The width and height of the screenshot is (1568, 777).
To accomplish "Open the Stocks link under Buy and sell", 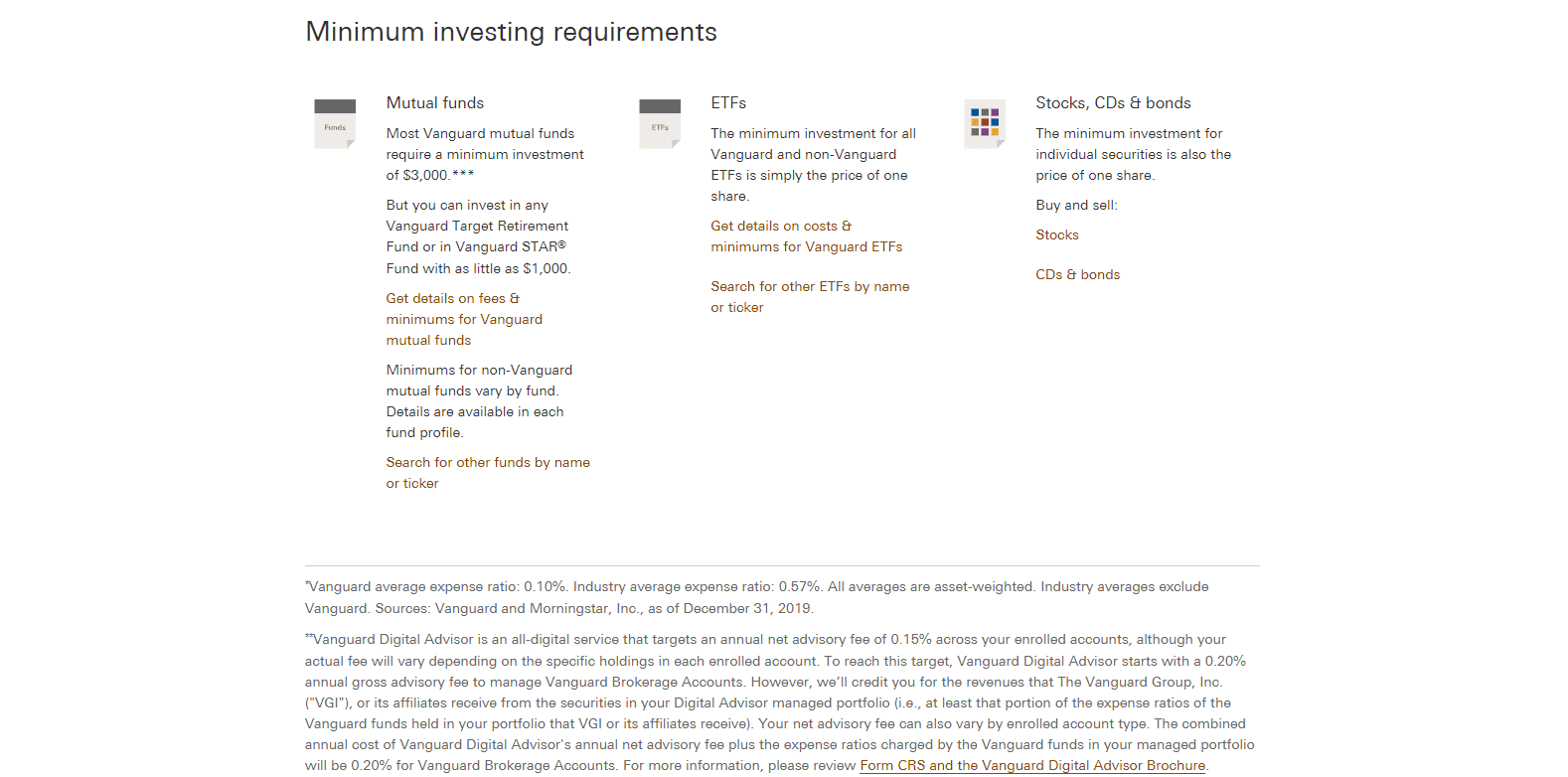I will click(x=1056, y=235).
